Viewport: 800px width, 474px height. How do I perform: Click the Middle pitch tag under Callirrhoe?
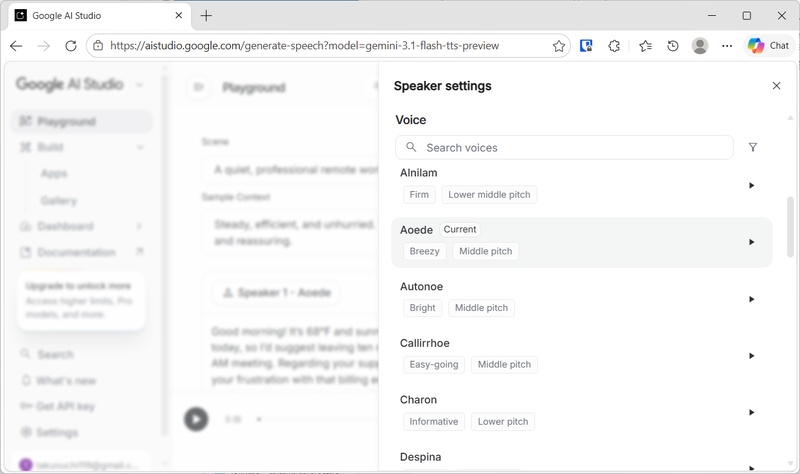click(504, 364)
